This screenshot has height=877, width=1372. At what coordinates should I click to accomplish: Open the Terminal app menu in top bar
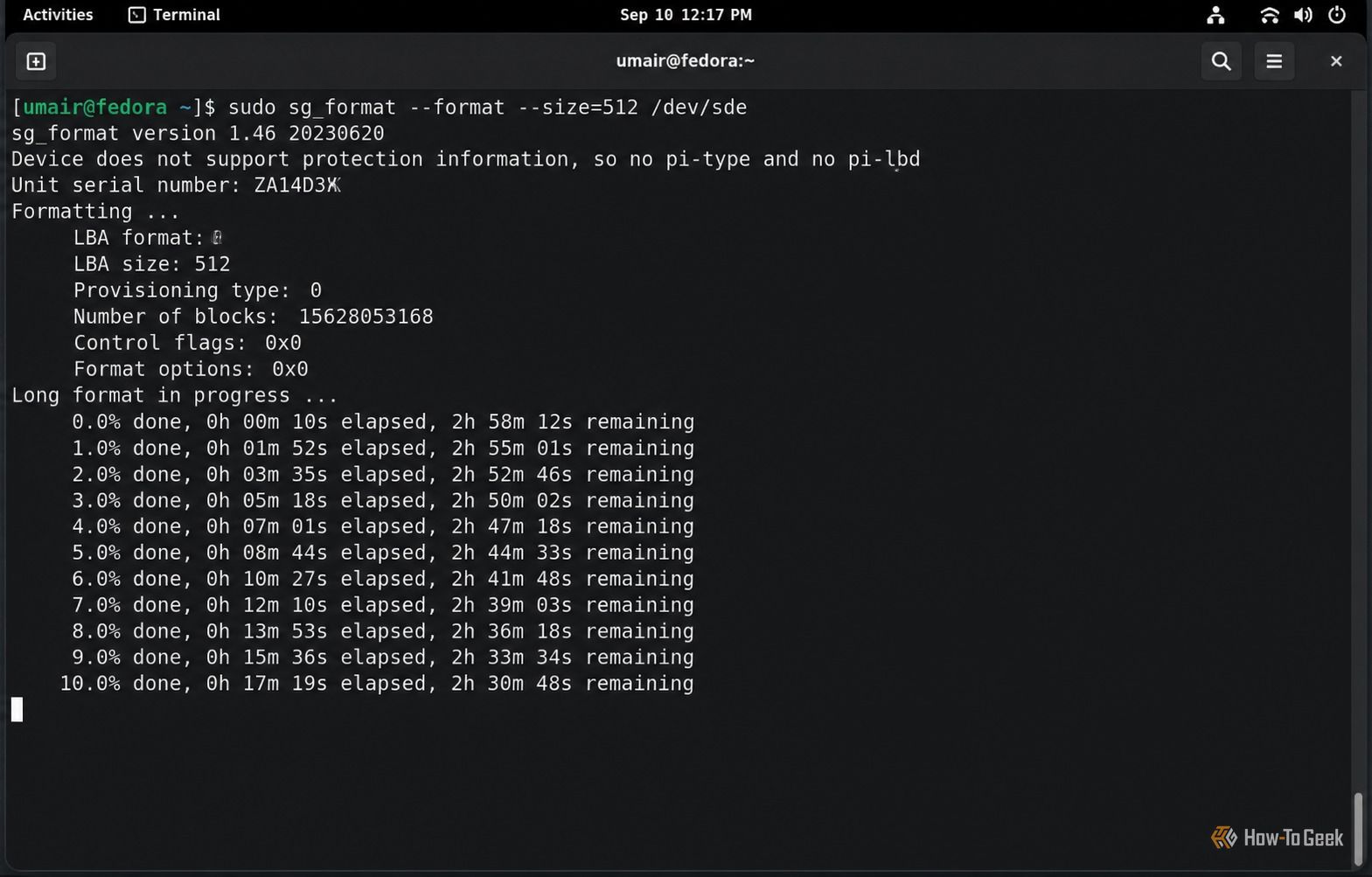174,15
